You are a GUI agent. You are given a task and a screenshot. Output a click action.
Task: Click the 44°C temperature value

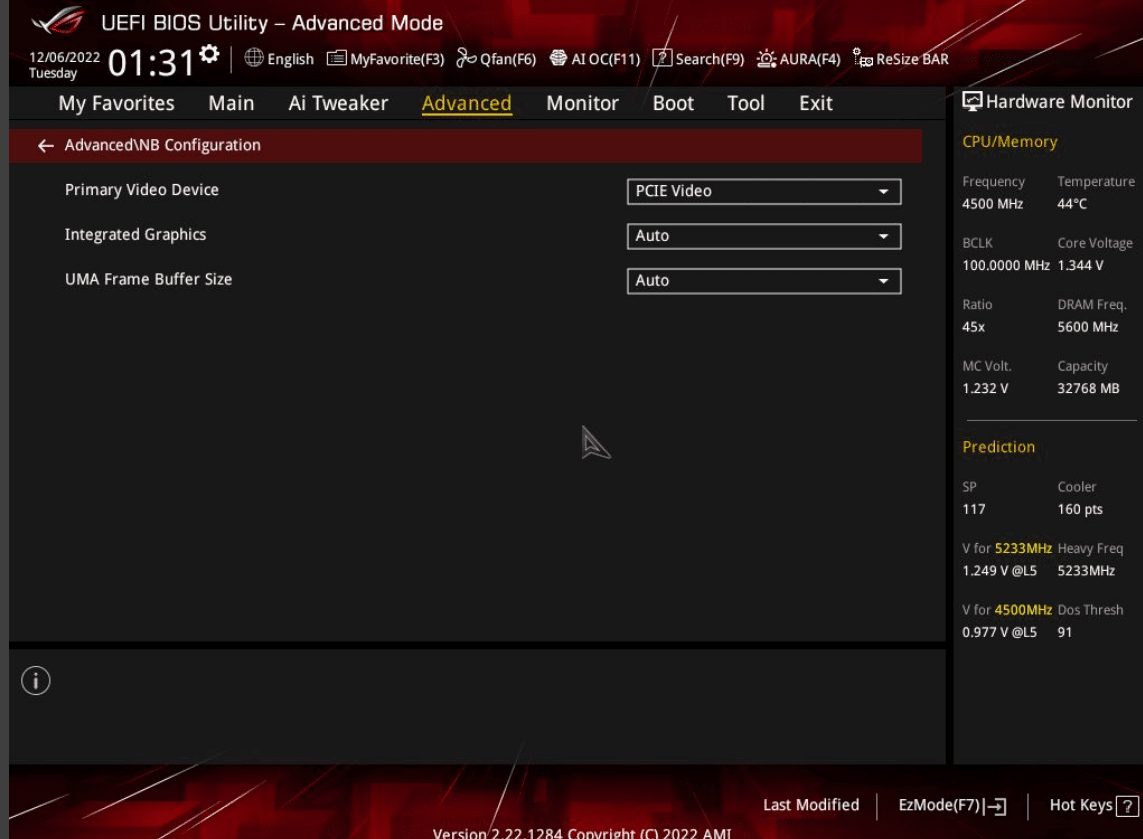(x=1072, y=204)
